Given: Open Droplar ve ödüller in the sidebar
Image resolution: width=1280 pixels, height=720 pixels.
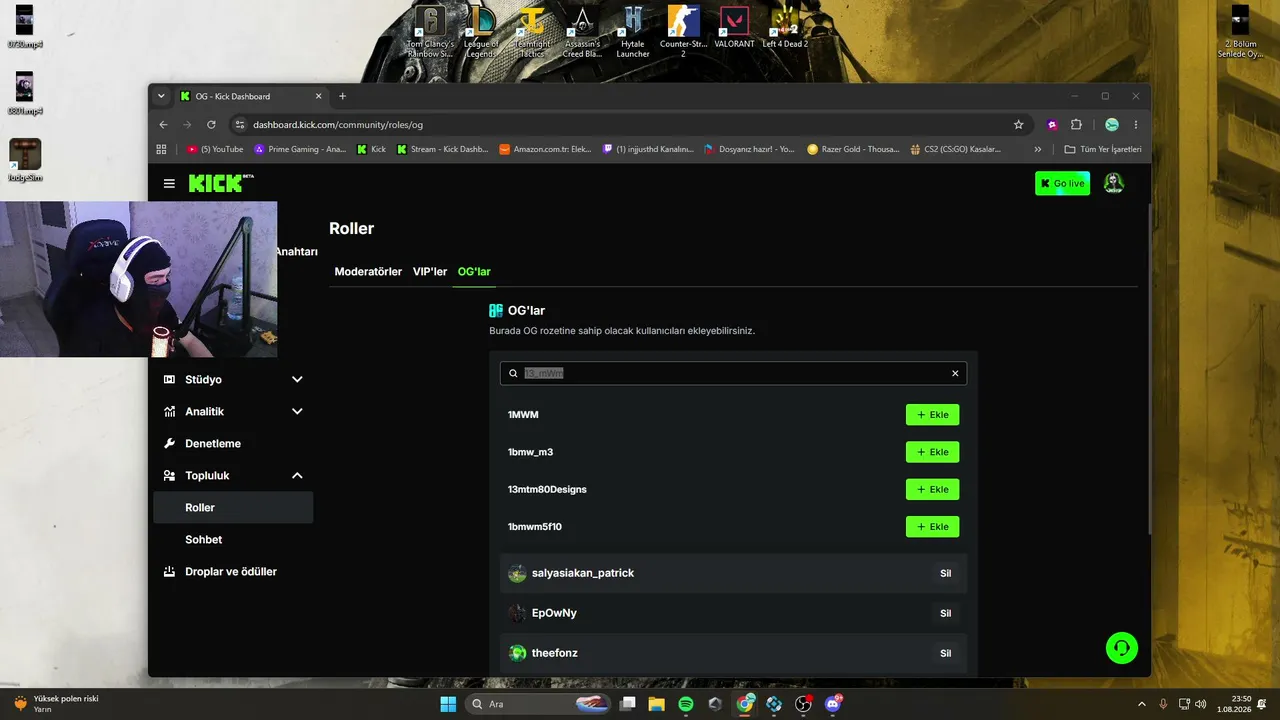Looking at the screenshot, I should (x=233, y=572).
